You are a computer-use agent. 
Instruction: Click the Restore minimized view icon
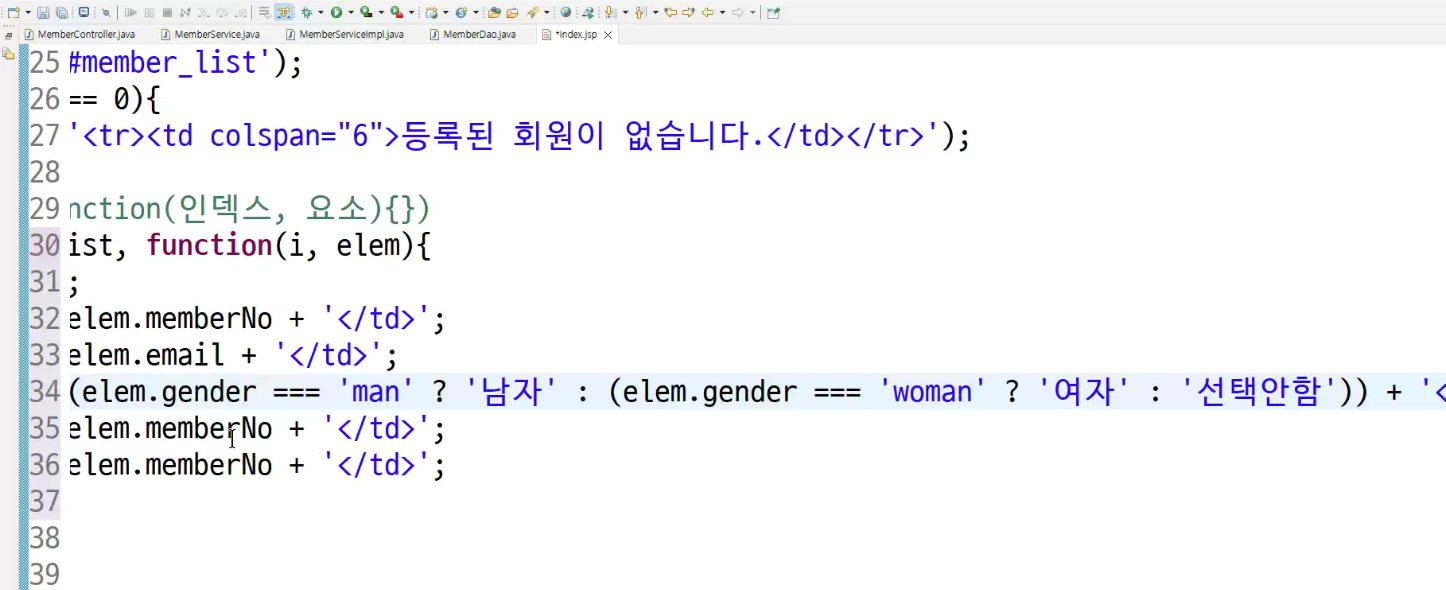tap(9, 35)
